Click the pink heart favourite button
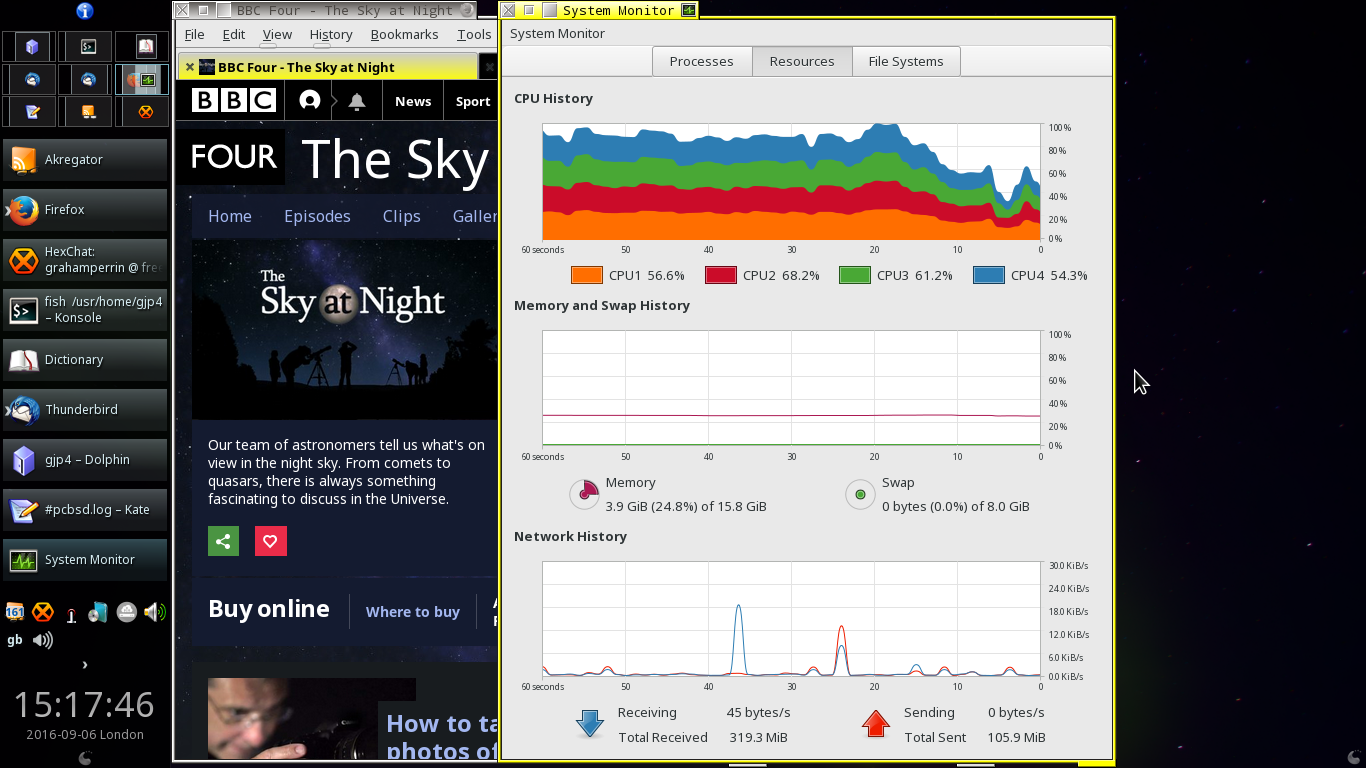 coord(270,541)
